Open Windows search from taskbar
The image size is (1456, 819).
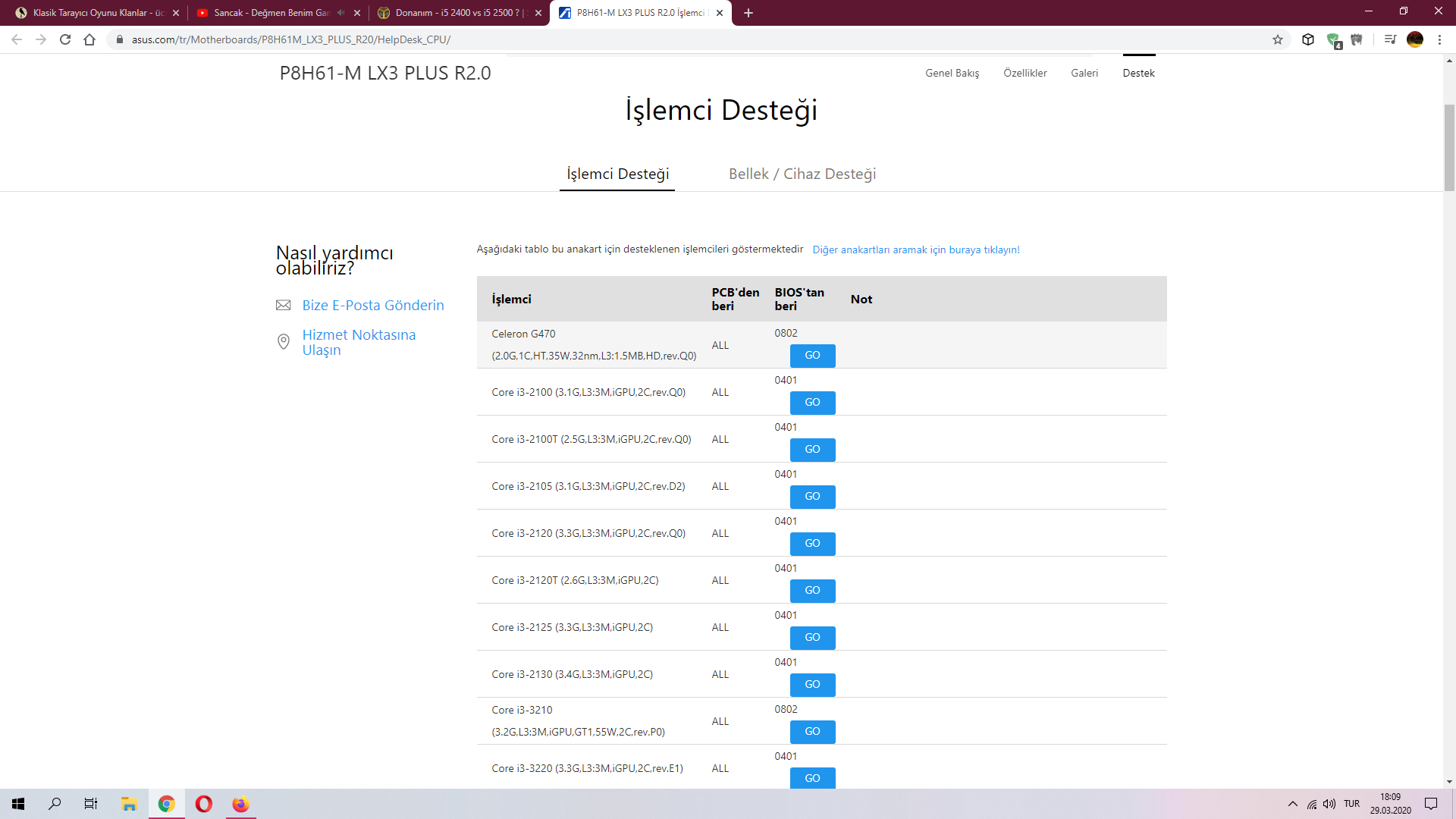(55, 804)
